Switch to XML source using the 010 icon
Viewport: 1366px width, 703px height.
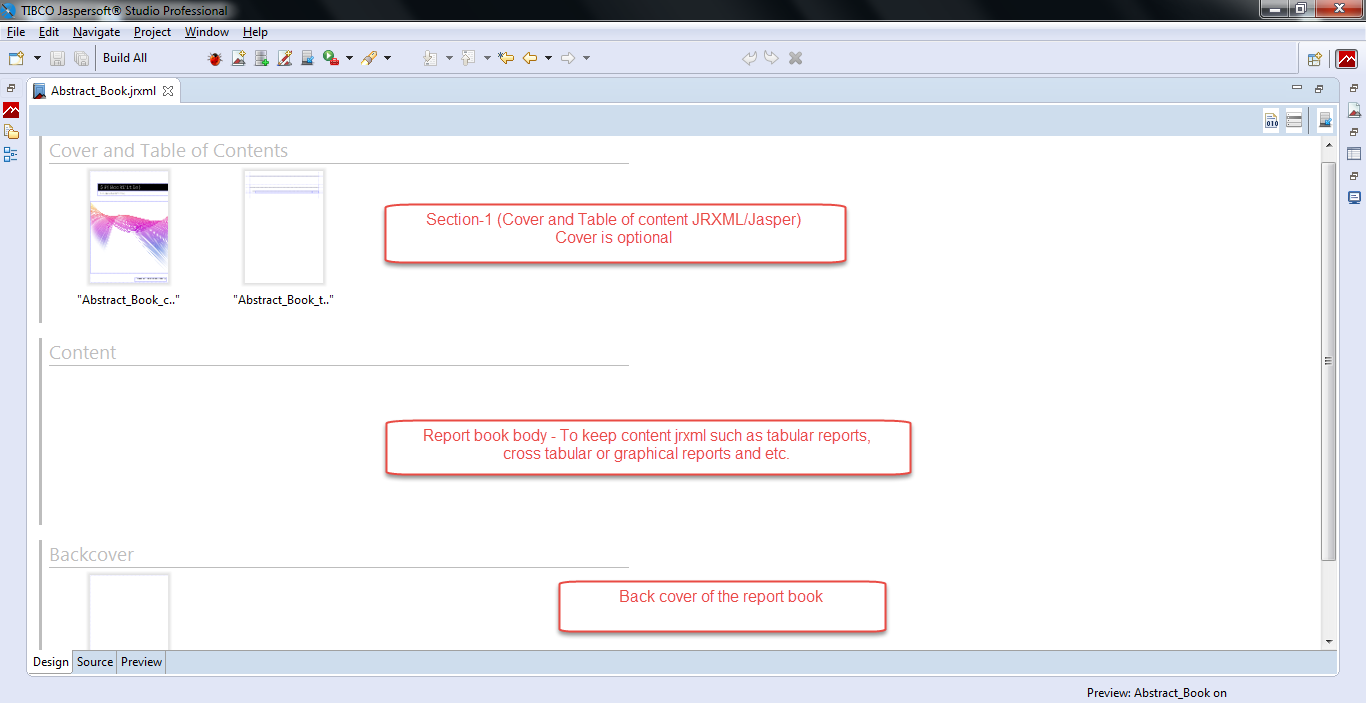pyautogui.click(x=1271, y=119)
